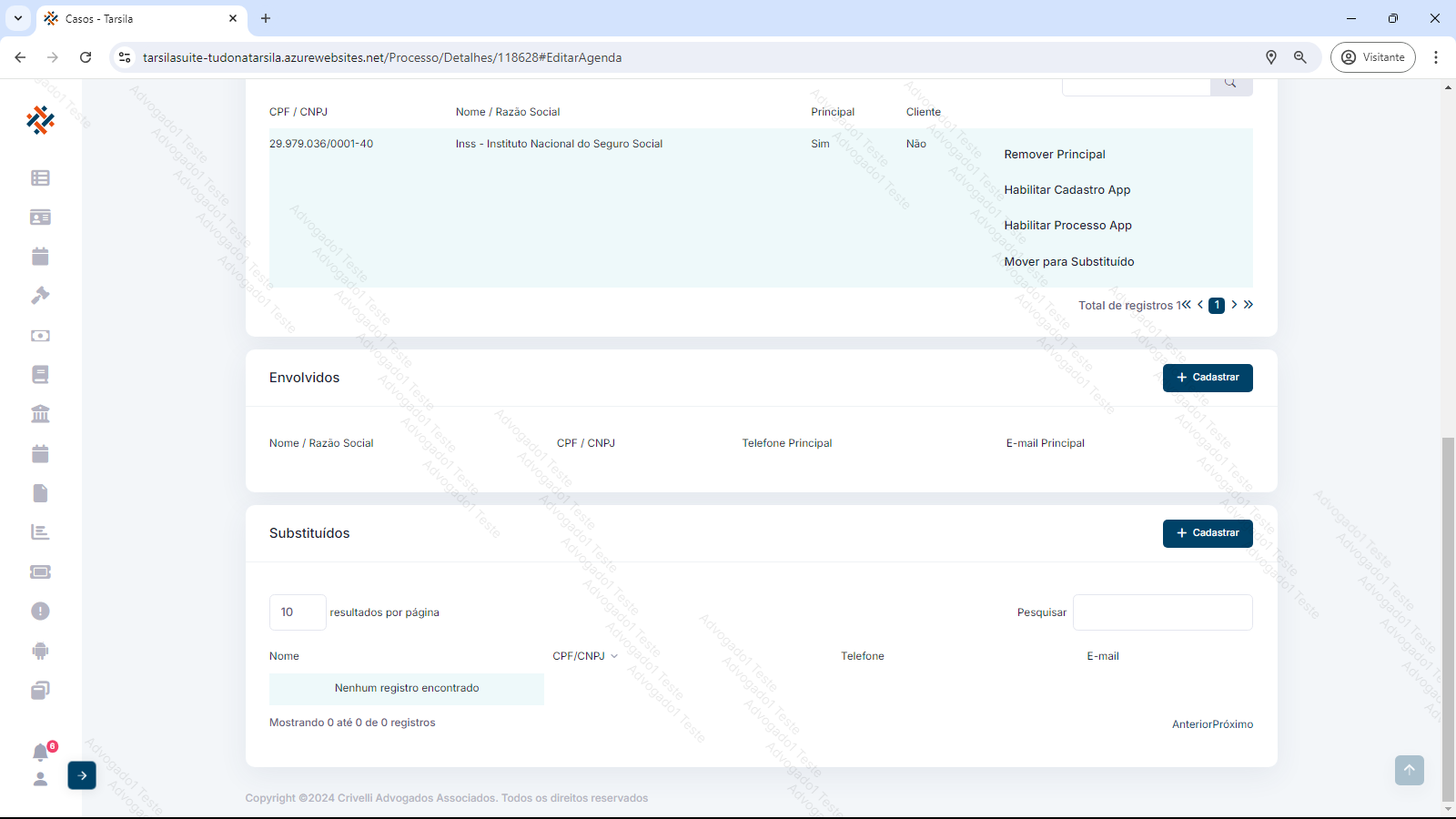Click Cadastrar button in Substituídos section
The height and width of the screenshot is (819, 1456).
coord(1207,533)
